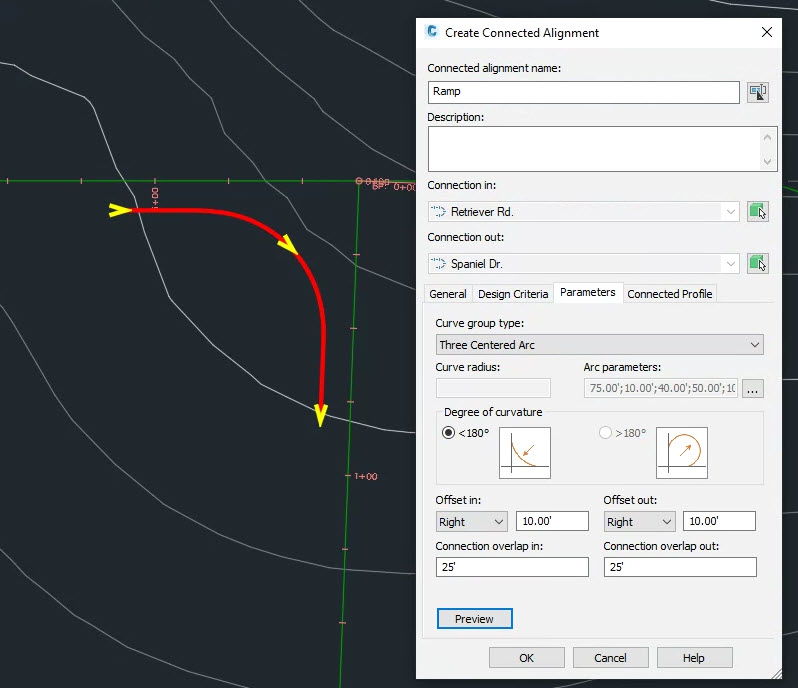
Task: Click the Description scrollbar down arrow
Action: 767,162
